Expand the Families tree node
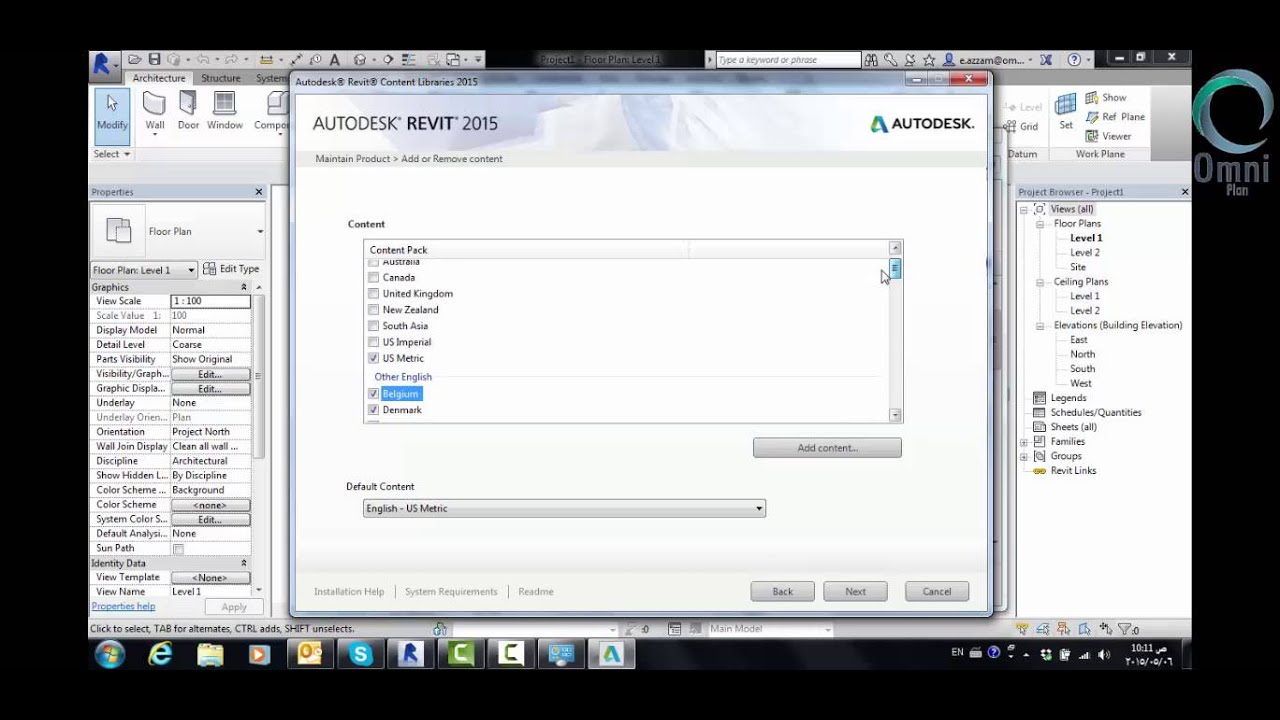The width and height of the screenshot is (1280, 720). [x=1024, y=441]
